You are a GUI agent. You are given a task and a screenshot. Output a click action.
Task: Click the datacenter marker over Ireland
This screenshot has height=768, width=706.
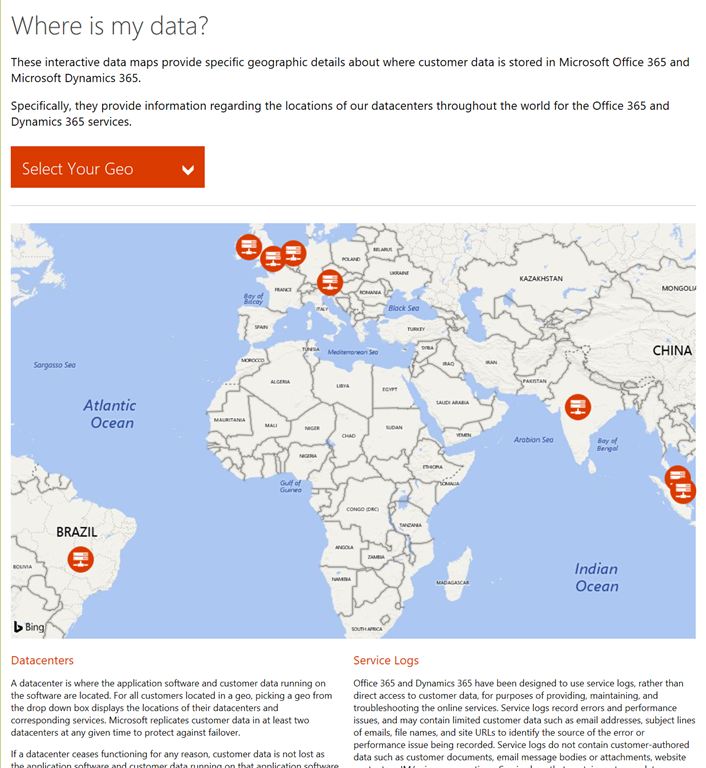click(x=248, y=246)
